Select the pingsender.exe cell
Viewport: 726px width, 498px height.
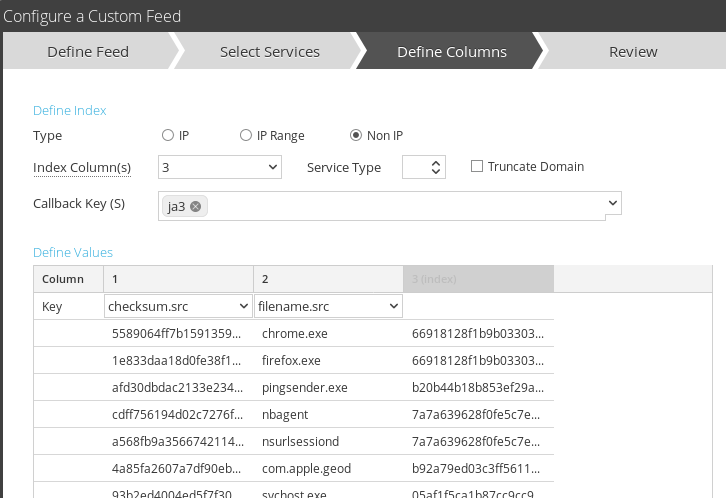[x=304, y=387]
